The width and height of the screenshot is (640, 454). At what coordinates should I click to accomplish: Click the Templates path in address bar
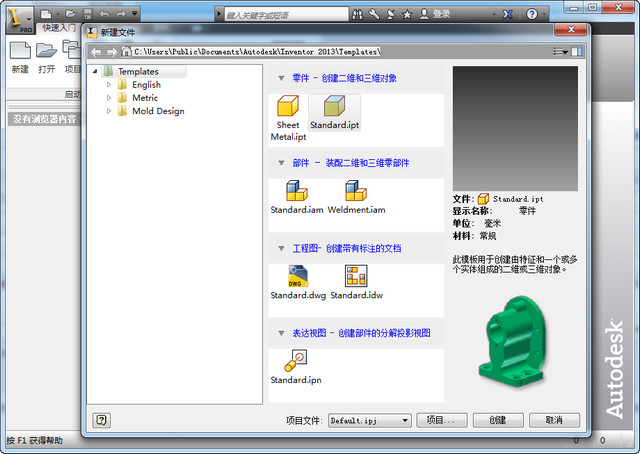[258, 52]
